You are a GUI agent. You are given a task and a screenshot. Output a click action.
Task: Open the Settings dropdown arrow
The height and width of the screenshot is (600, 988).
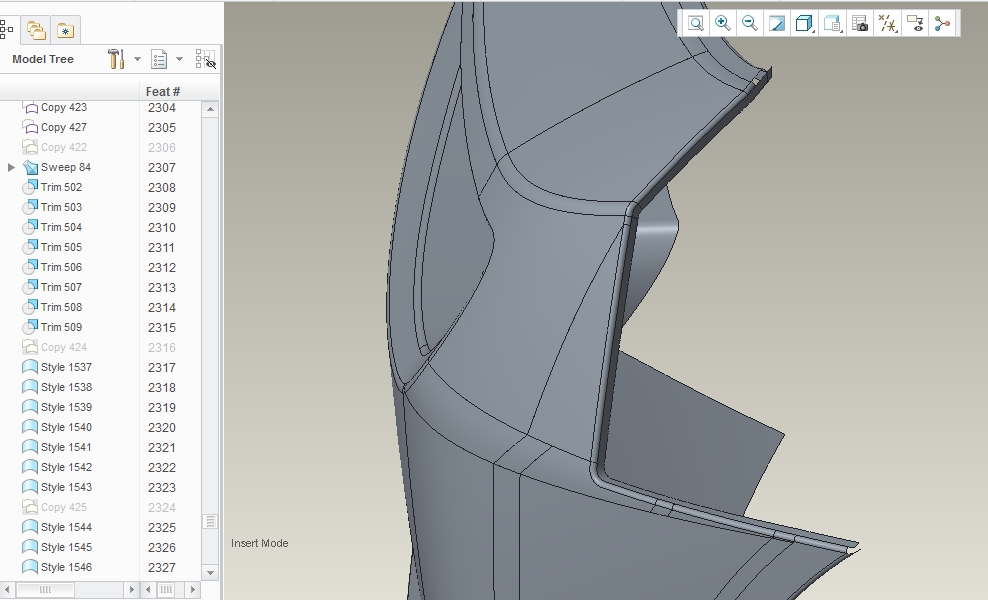(x=137, y=59)
